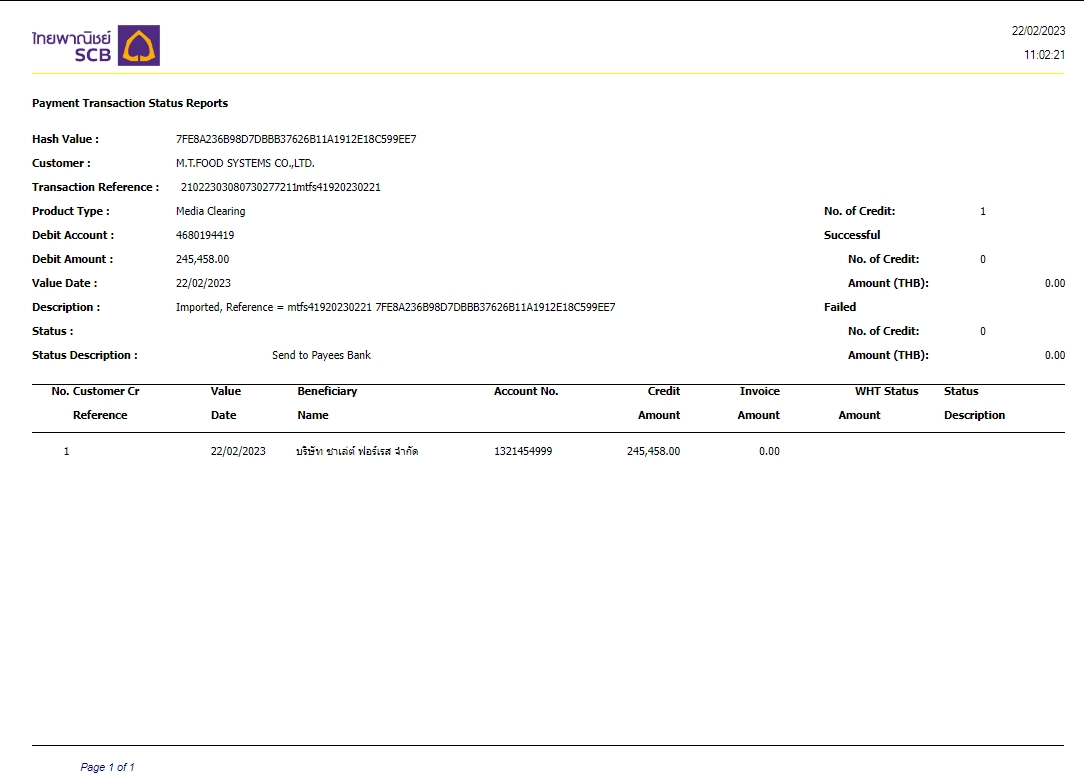Click the debit amount 245,458.00 in header

click(x=202, y=259)
